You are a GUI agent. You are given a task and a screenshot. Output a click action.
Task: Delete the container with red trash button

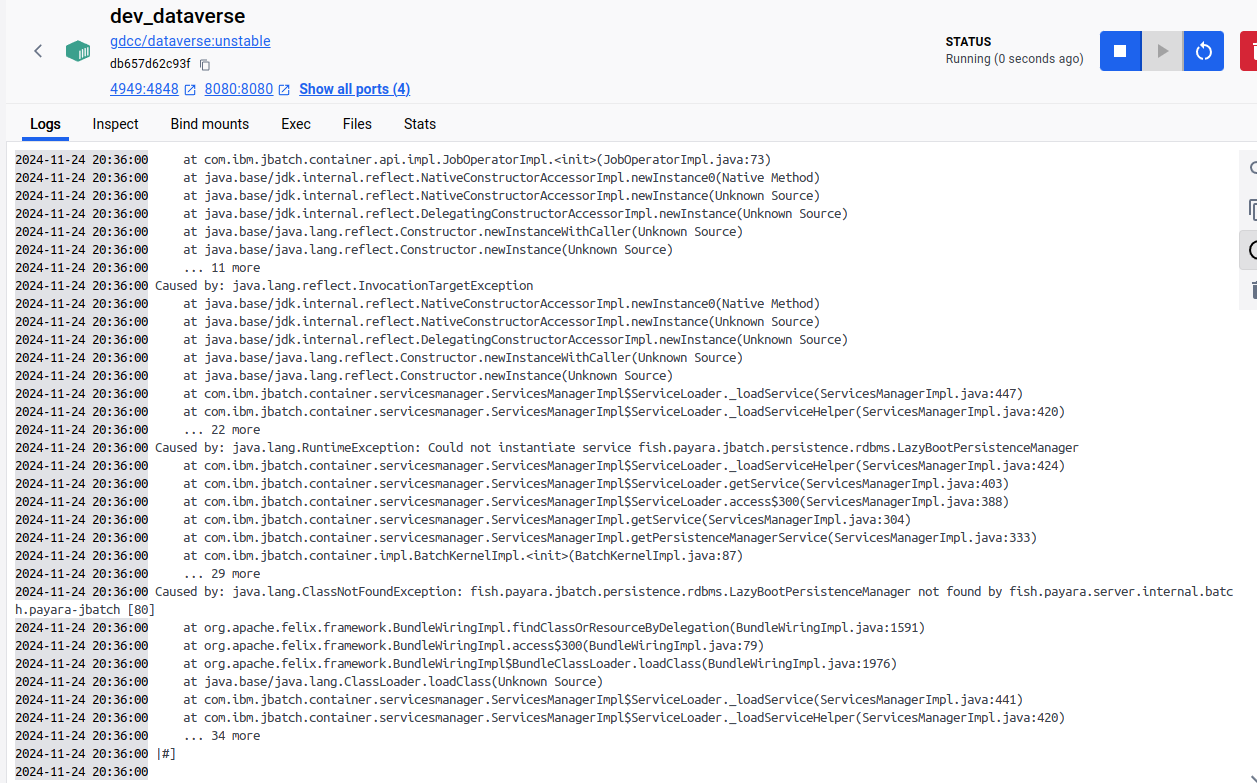coord(1250,51)
